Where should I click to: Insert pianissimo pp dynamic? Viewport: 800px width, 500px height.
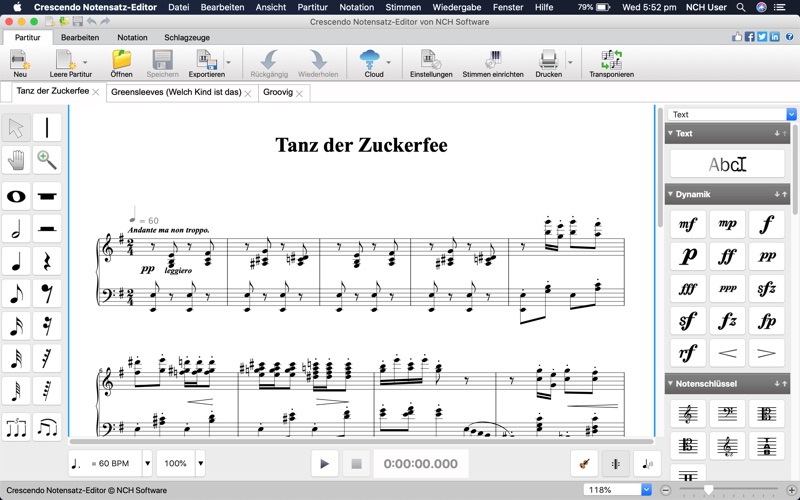pyautogui.click(x=767, y=256)
